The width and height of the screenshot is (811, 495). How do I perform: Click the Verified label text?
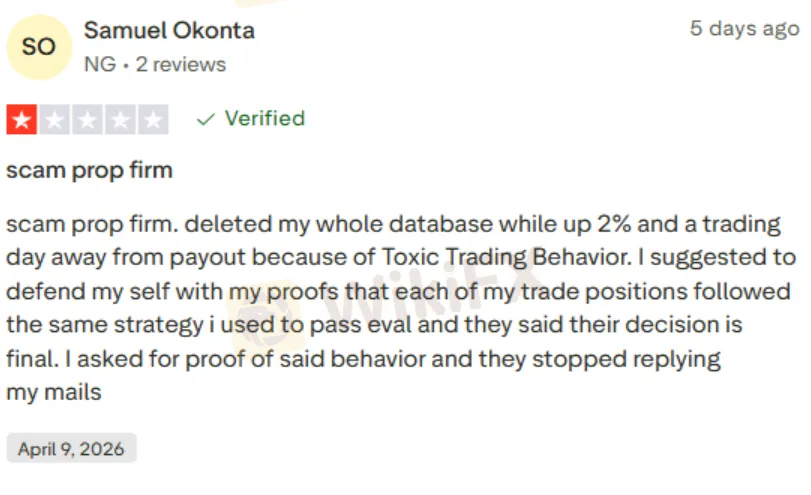click(x=264, y=118)
